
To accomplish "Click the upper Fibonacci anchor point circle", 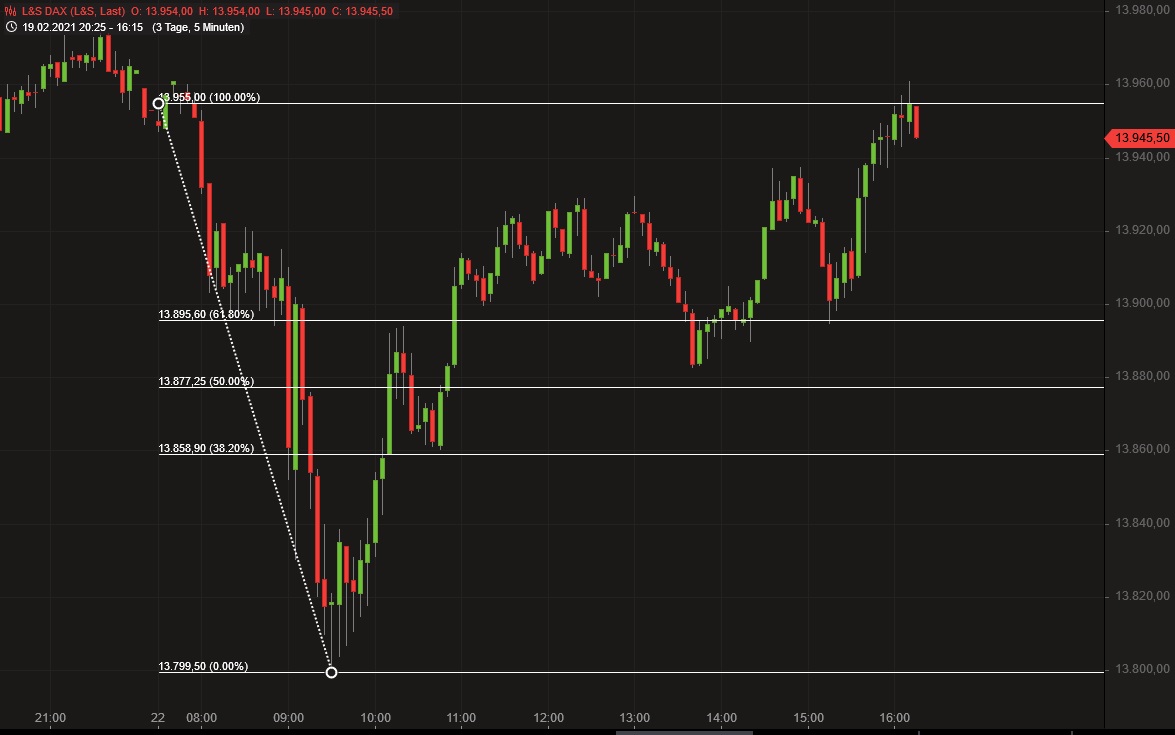I will click(x=159, y=103).
